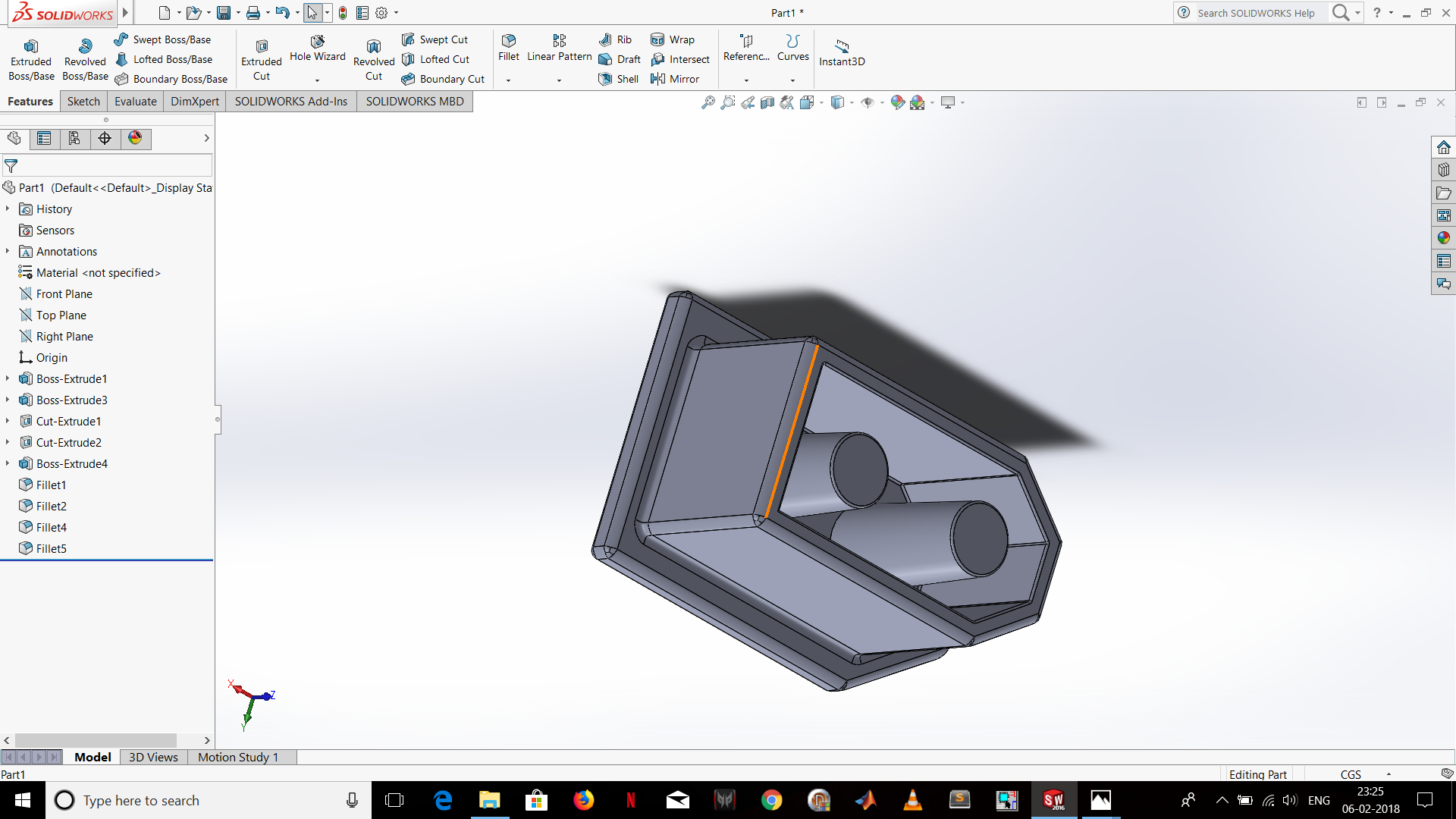Click the Fillet tool

point(509,48)
